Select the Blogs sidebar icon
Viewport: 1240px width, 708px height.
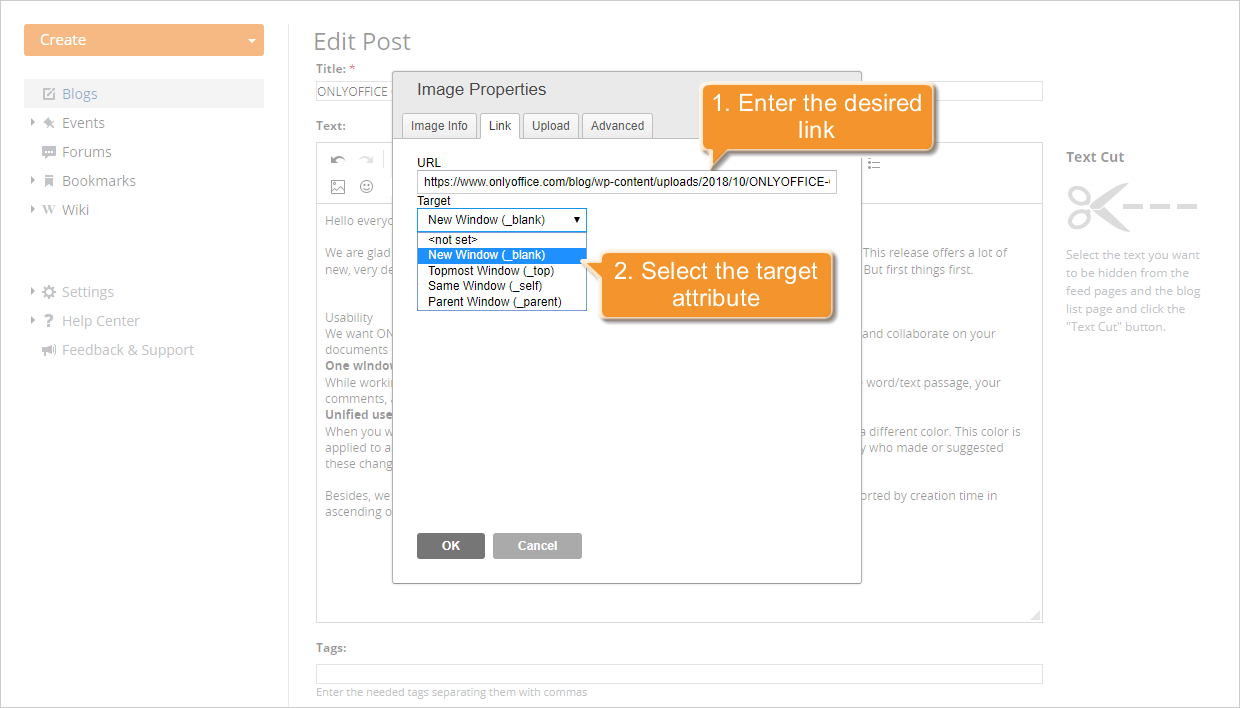(47, 93)
